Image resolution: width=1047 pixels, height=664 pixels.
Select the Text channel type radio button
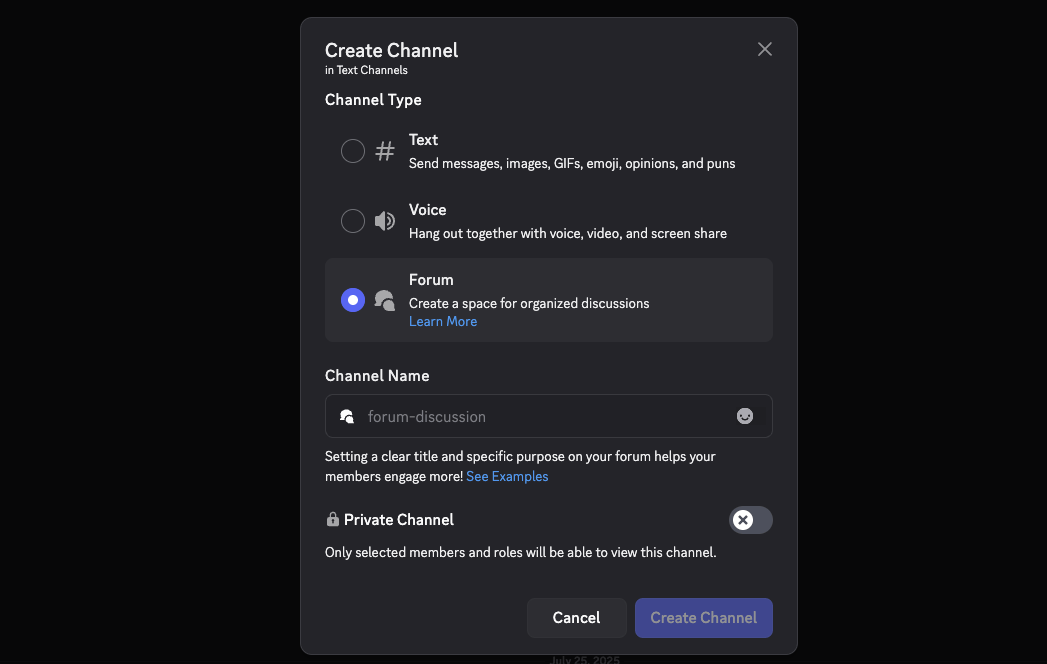(353, 151)
